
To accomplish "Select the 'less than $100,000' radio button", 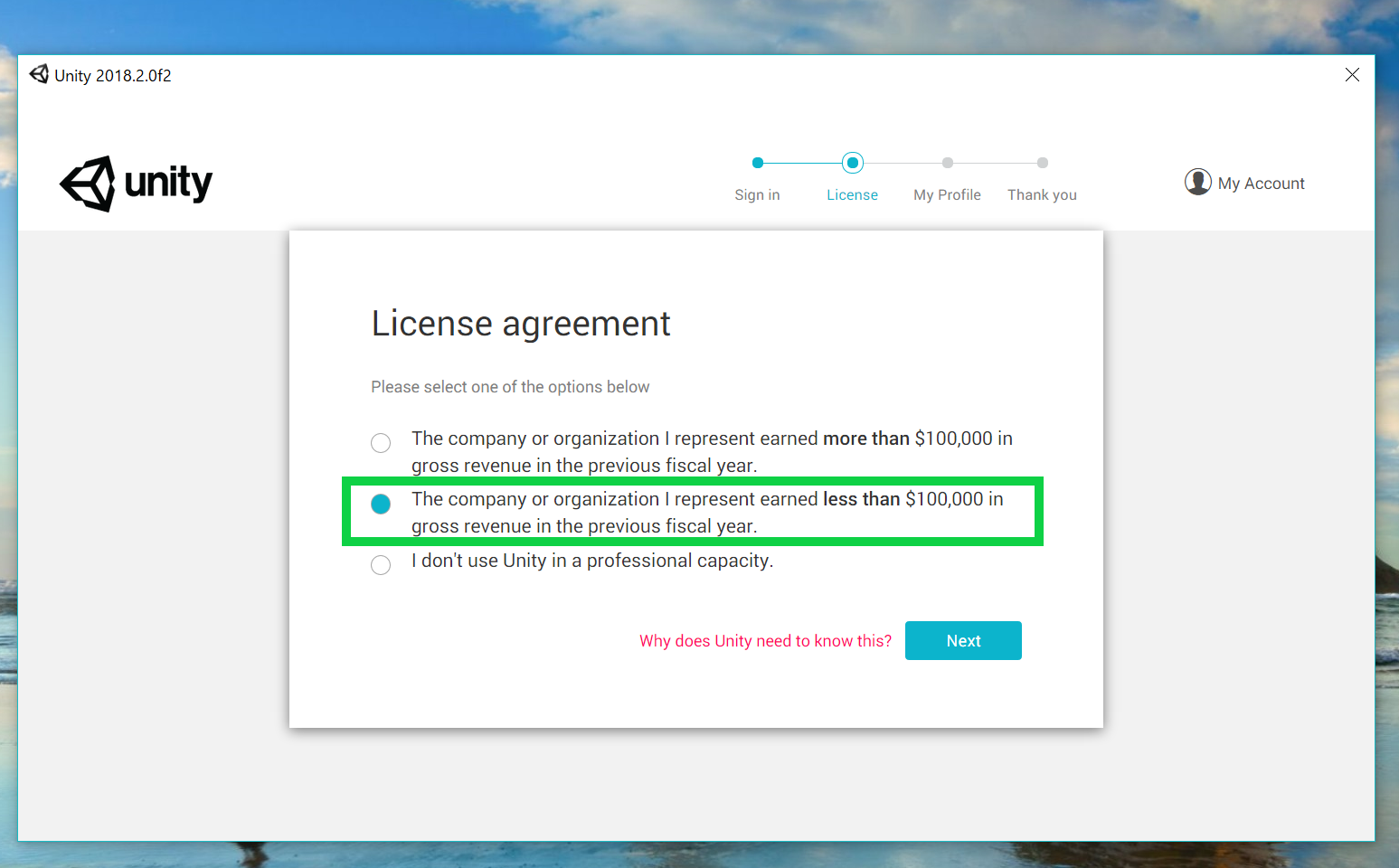I will click(x=381, y=504).
